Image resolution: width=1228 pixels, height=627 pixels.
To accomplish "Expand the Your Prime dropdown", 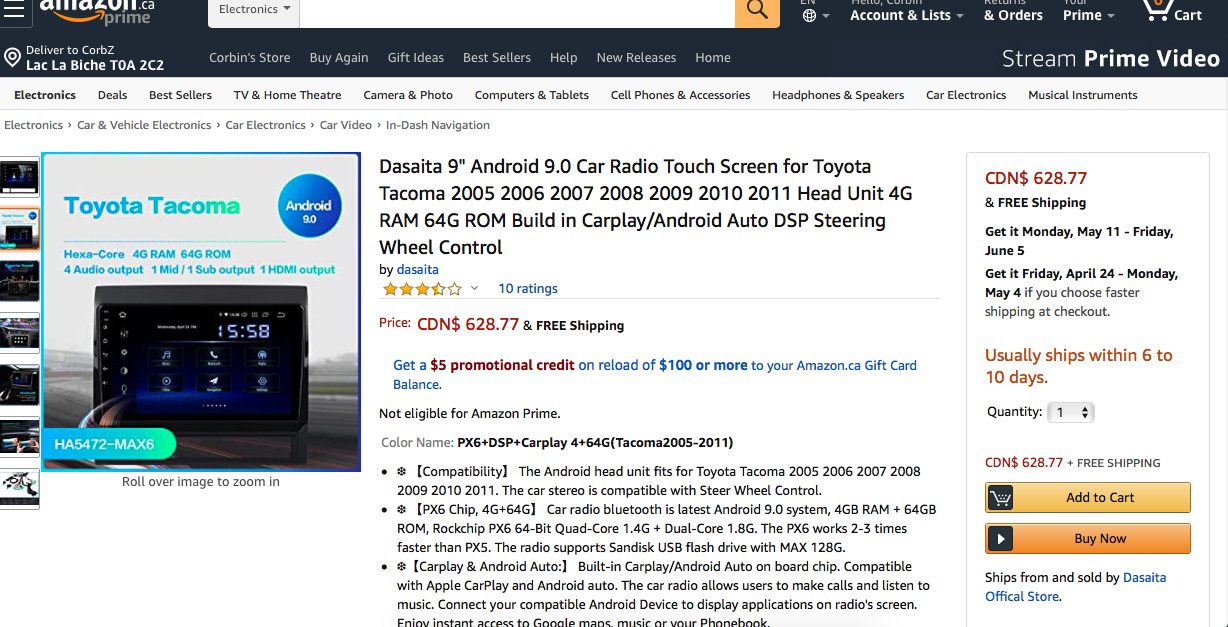I will [1089, 10].
